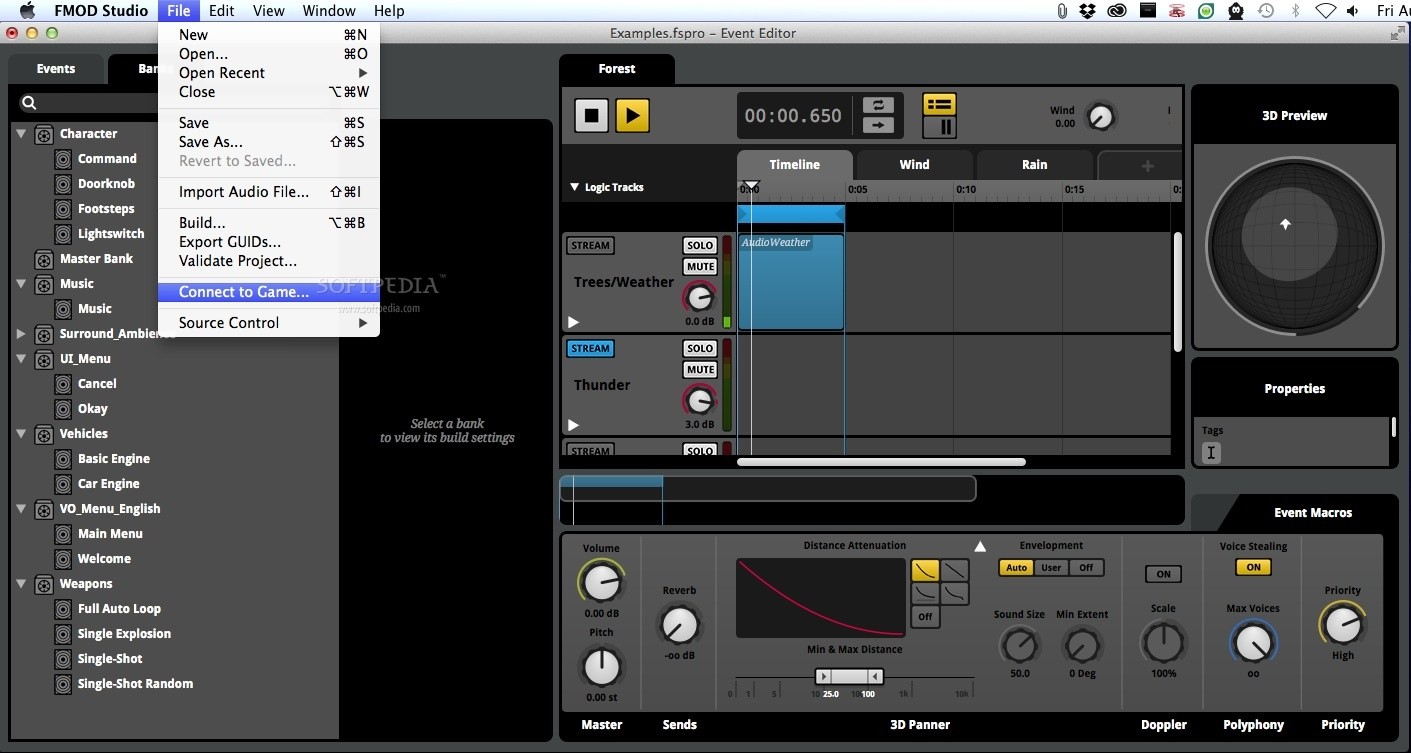Click the follow-cursor arrow icon under the loop icon
Screen dimensions: 1411x753
pos(878,125)
